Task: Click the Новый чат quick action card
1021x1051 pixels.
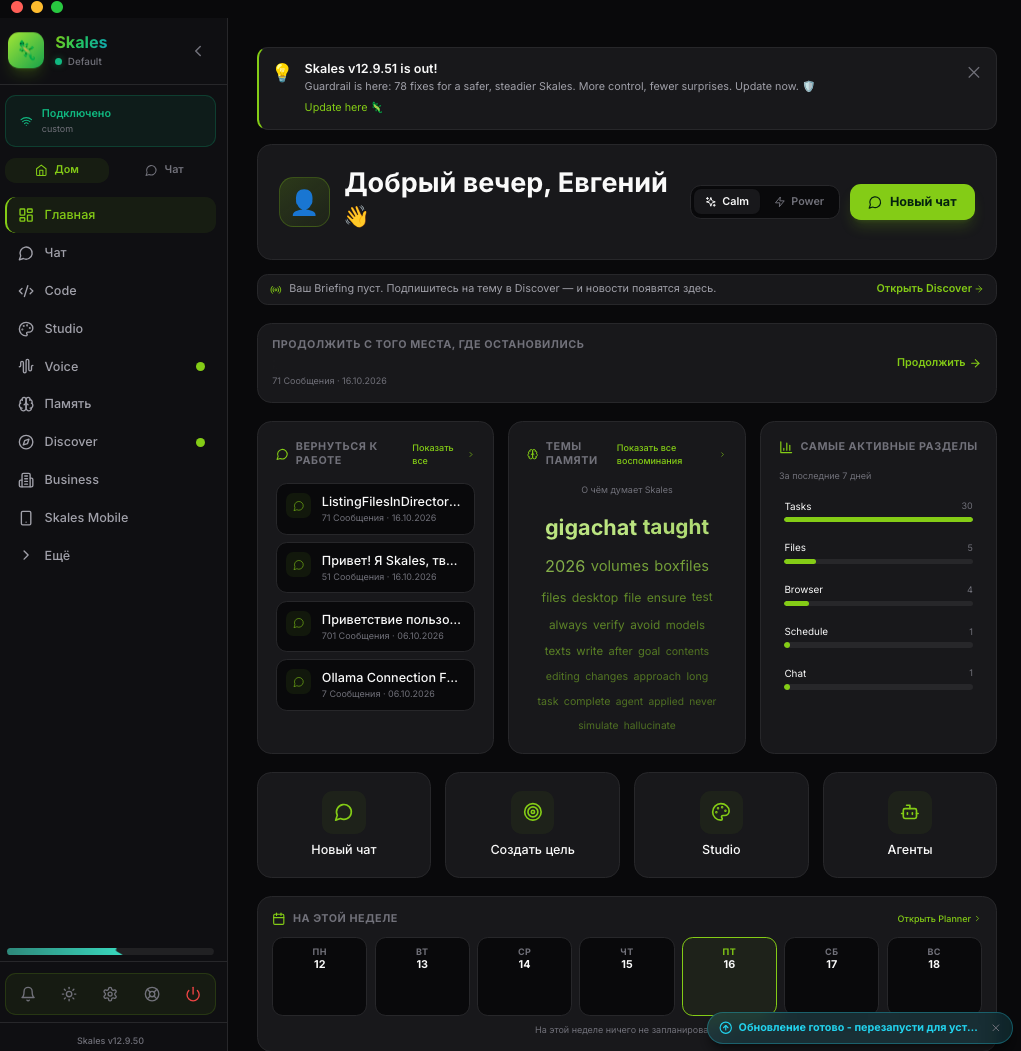Action: (x=344, y=825)
